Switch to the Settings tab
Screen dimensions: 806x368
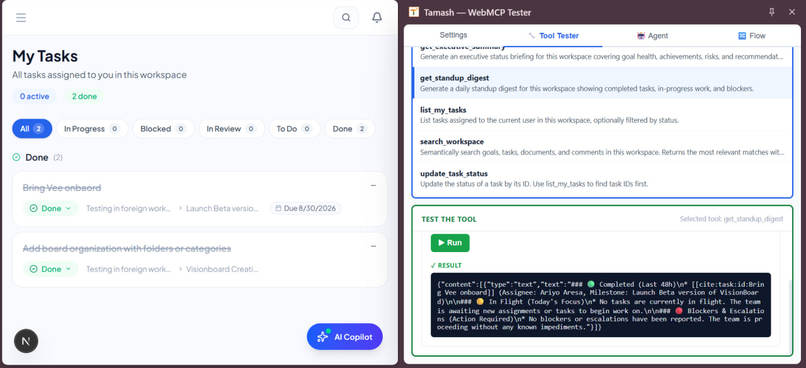pos(453,35)
